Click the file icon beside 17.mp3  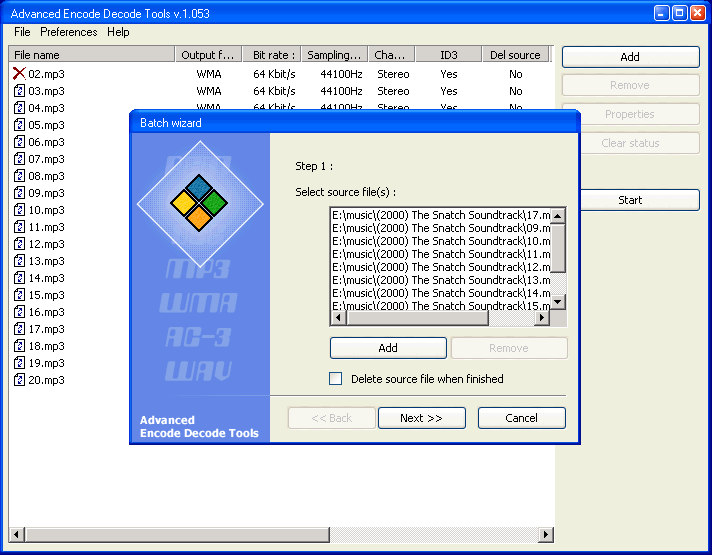pos(19,329)
